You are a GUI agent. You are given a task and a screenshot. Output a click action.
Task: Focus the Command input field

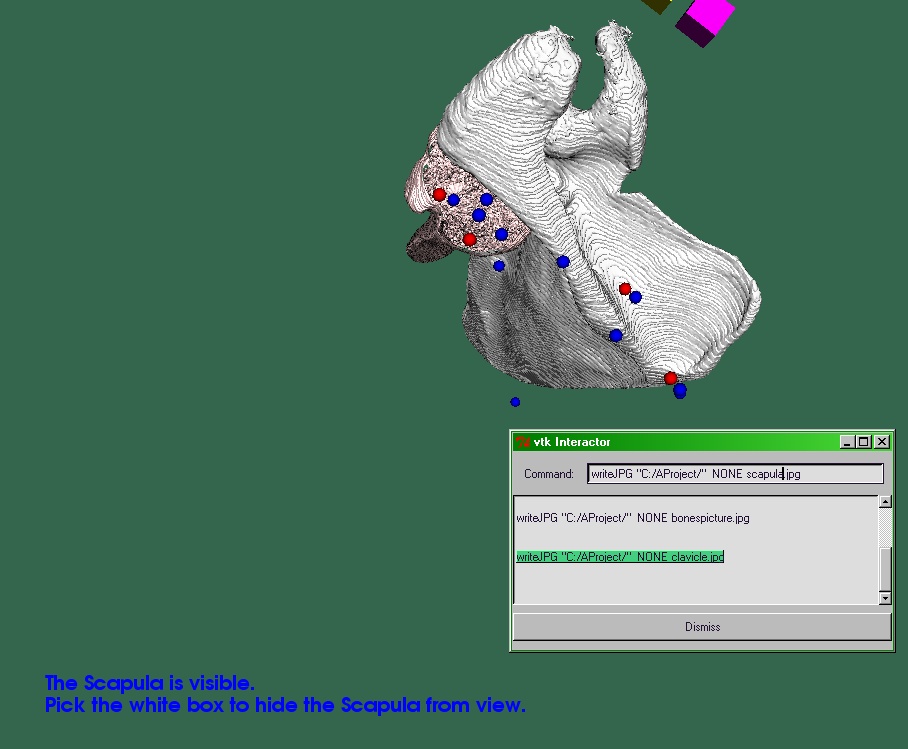735,474
